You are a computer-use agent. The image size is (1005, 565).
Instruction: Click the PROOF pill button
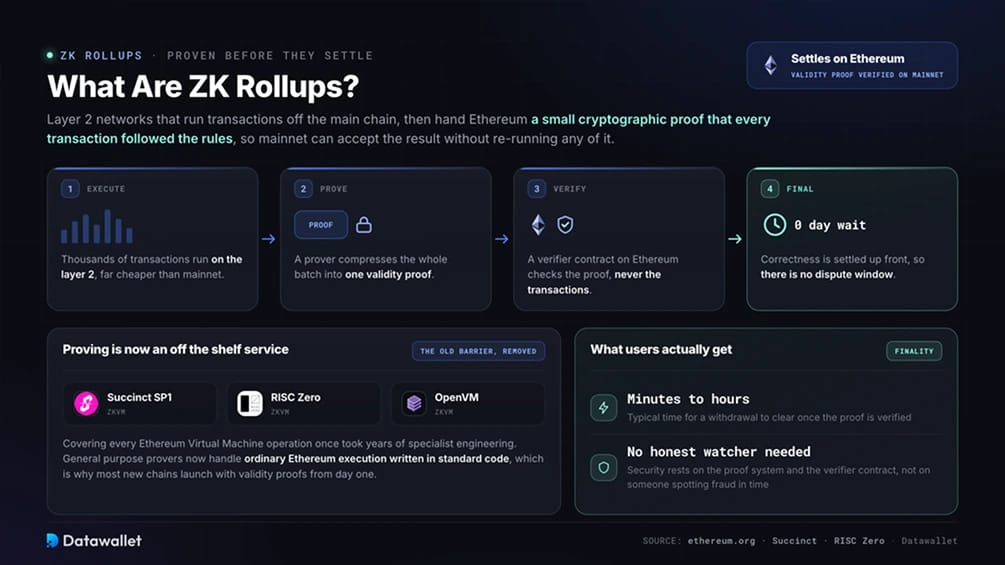[x=320, y=225]
